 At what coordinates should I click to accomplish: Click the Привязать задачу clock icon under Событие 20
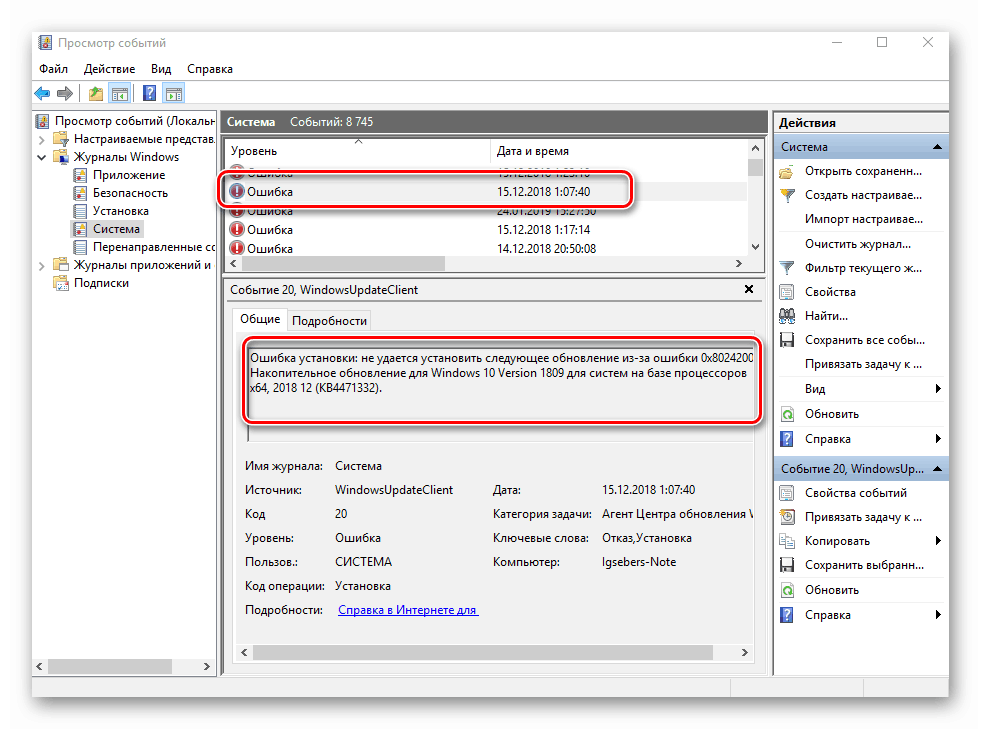[x=787, y=517]
